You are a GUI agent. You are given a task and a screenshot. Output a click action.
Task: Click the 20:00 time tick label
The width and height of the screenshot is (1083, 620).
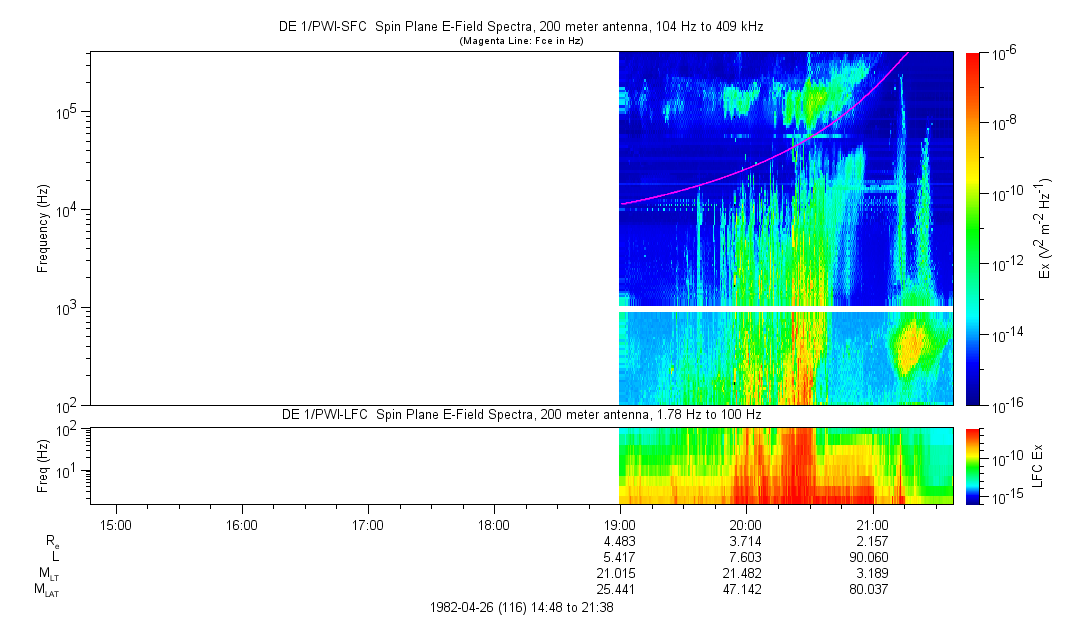coord(746,524)
